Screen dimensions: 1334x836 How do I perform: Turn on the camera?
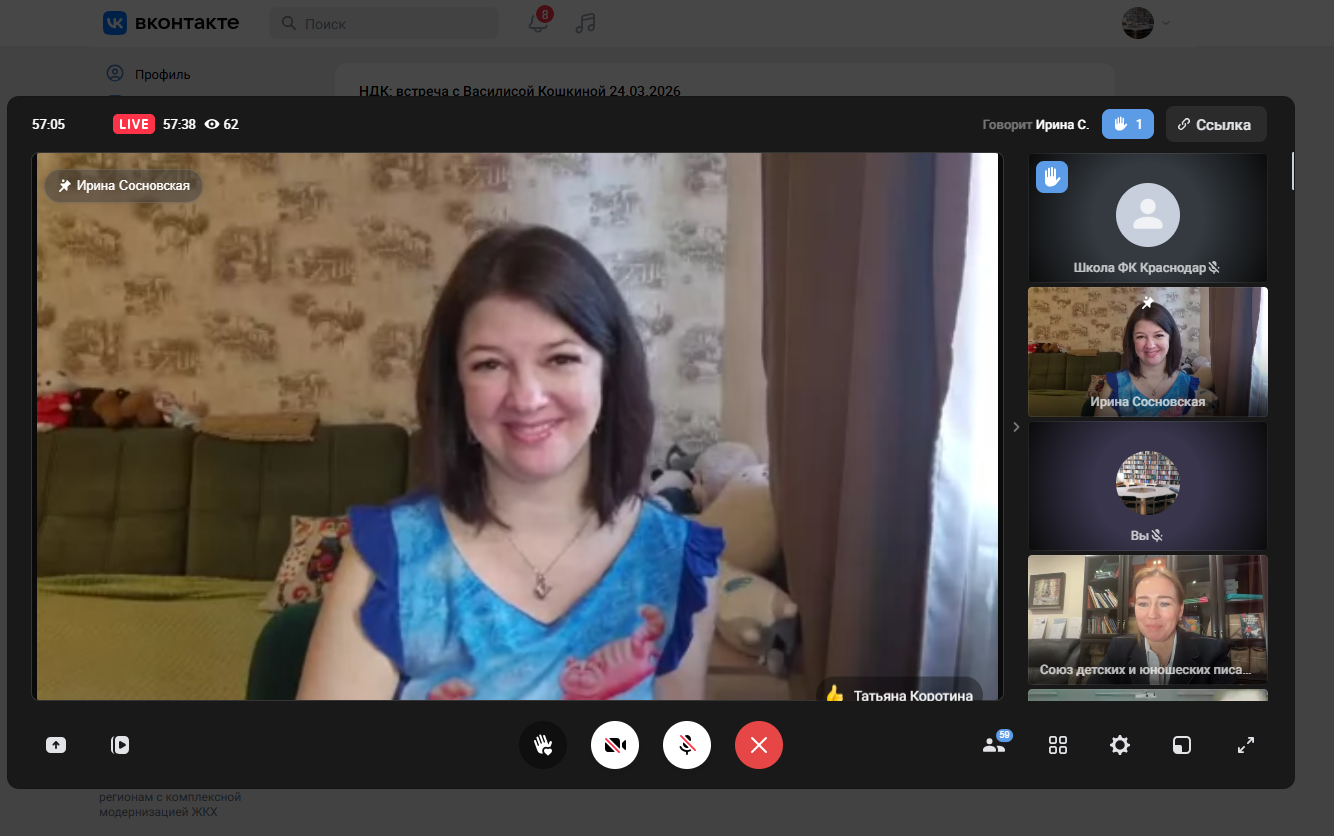[x=615, y=745]
